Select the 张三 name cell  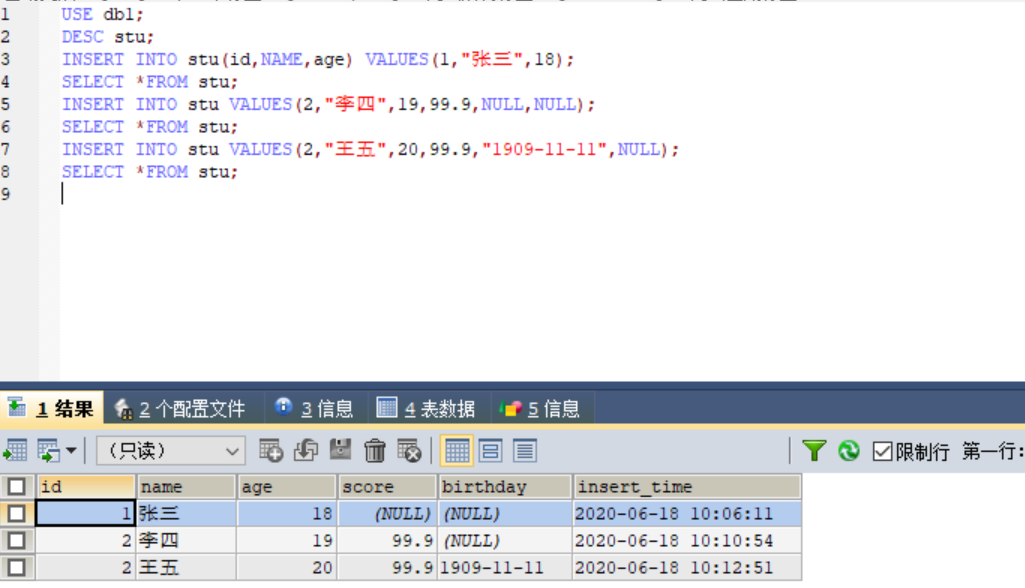tap(186, 513)
